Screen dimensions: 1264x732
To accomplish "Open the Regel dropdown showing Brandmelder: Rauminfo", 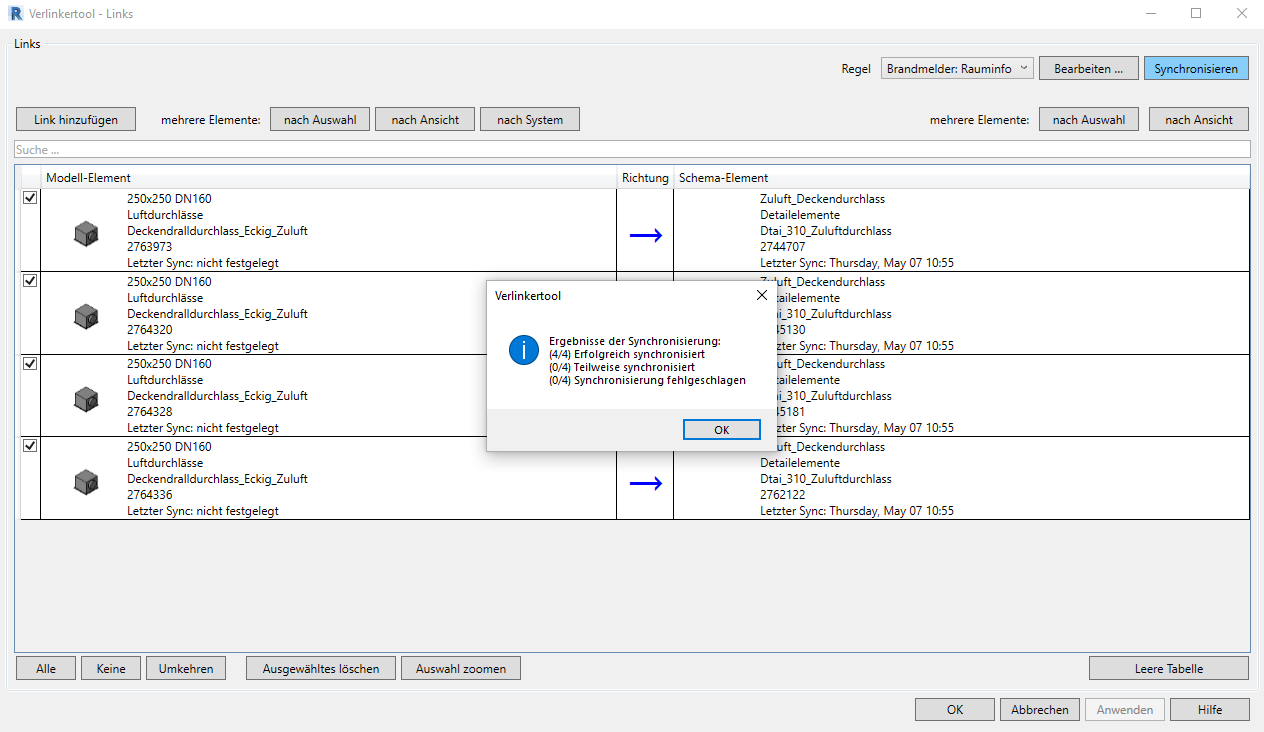I will click(956, 69).
